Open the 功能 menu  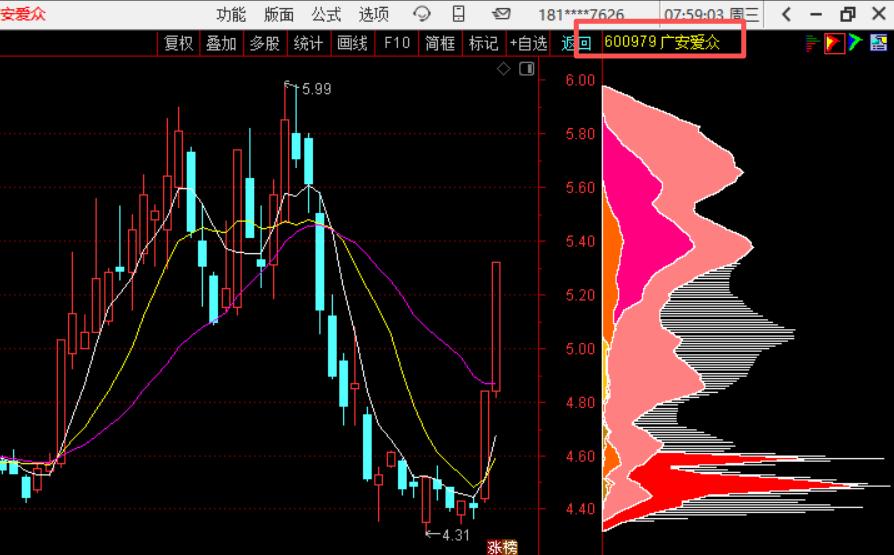coord(231,14)
